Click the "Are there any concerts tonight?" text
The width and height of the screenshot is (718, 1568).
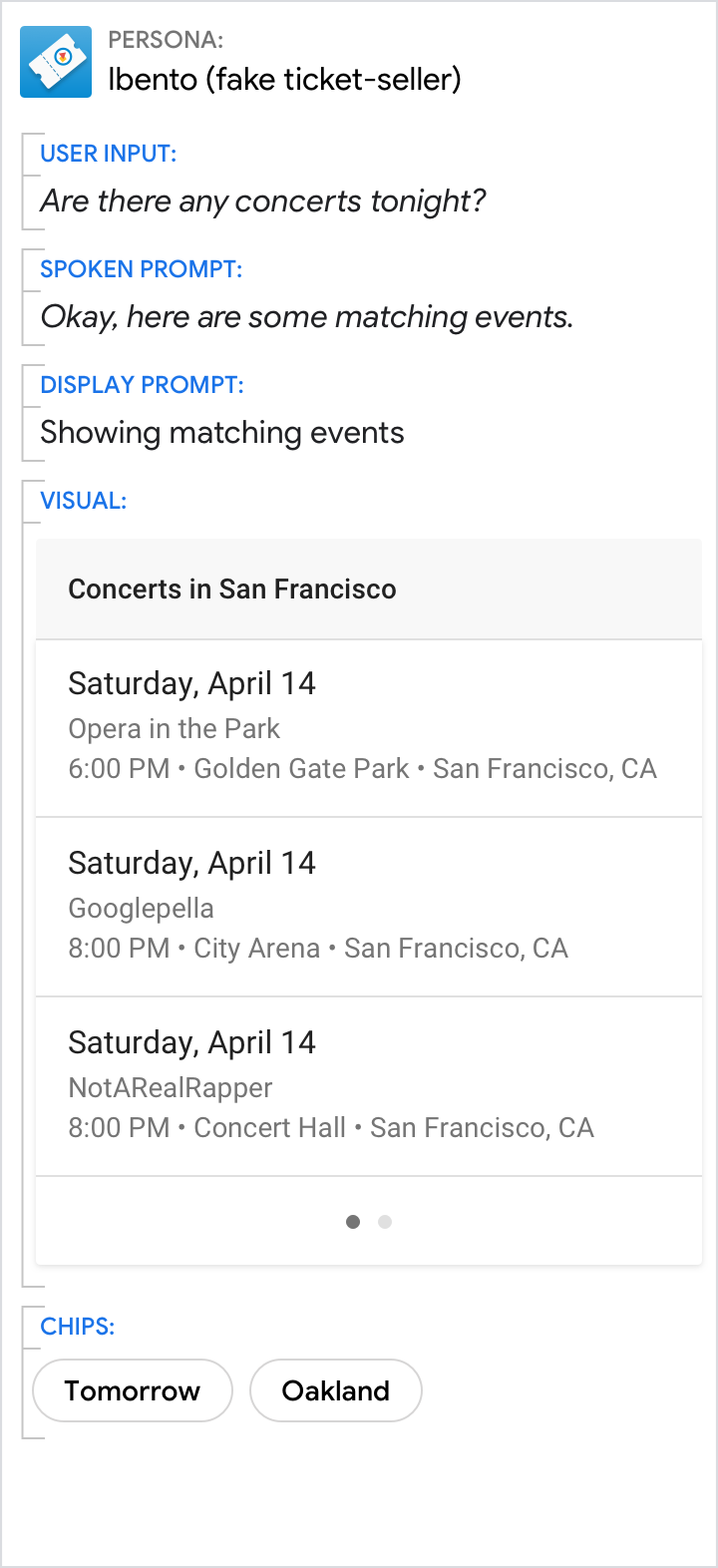(x=263, y=201)
